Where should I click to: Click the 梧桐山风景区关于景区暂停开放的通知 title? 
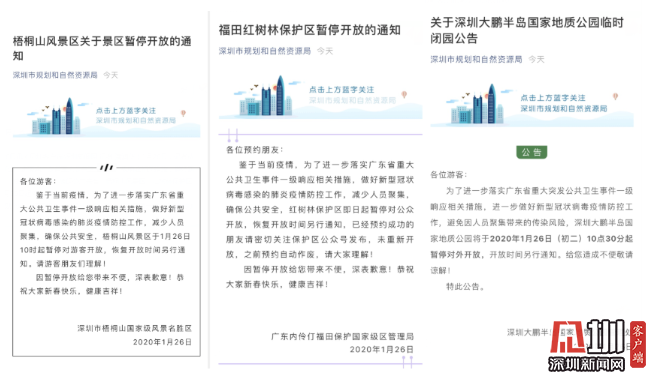tap(102, 48)
